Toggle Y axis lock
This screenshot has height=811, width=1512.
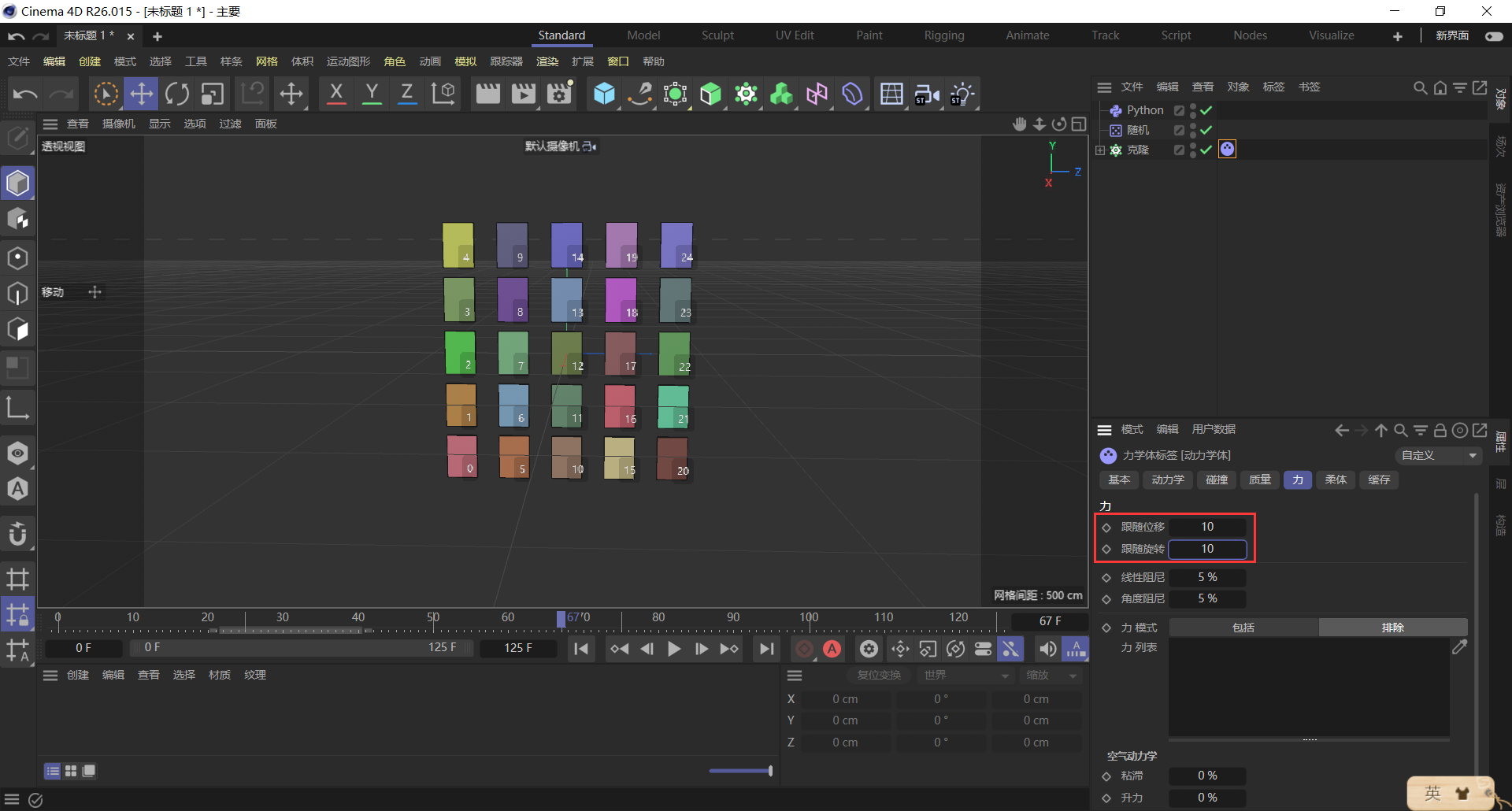coord(372,94)
